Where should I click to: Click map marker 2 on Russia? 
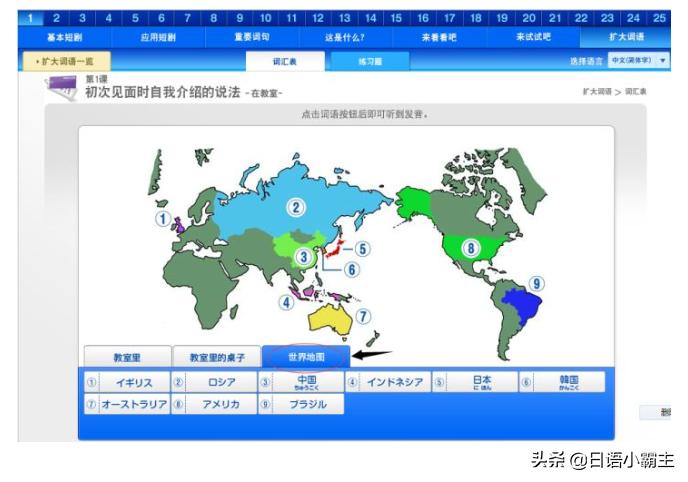(x=296, y=207)
